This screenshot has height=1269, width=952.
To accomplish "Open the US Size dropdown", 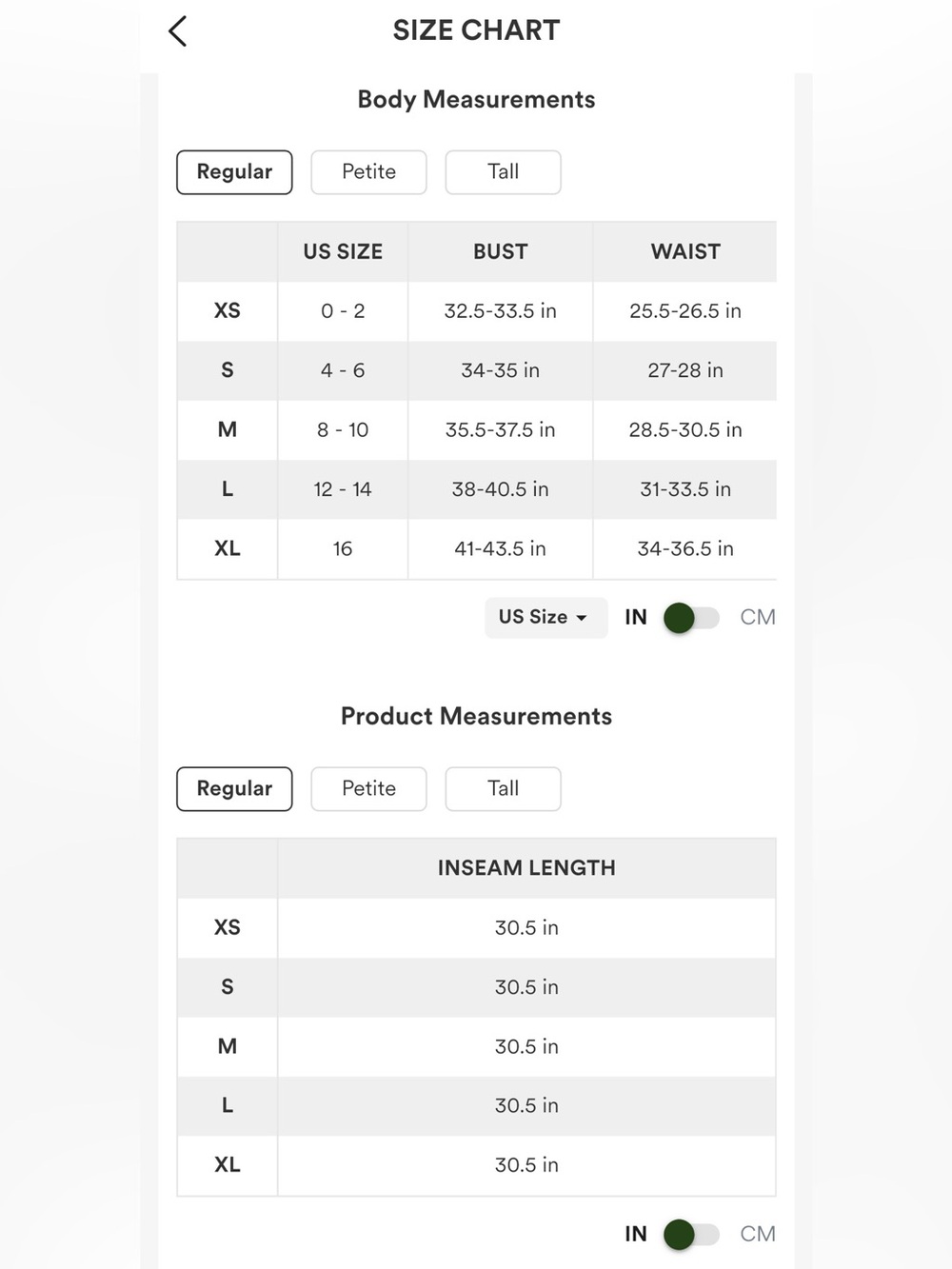I will click(x=545, y=618).
